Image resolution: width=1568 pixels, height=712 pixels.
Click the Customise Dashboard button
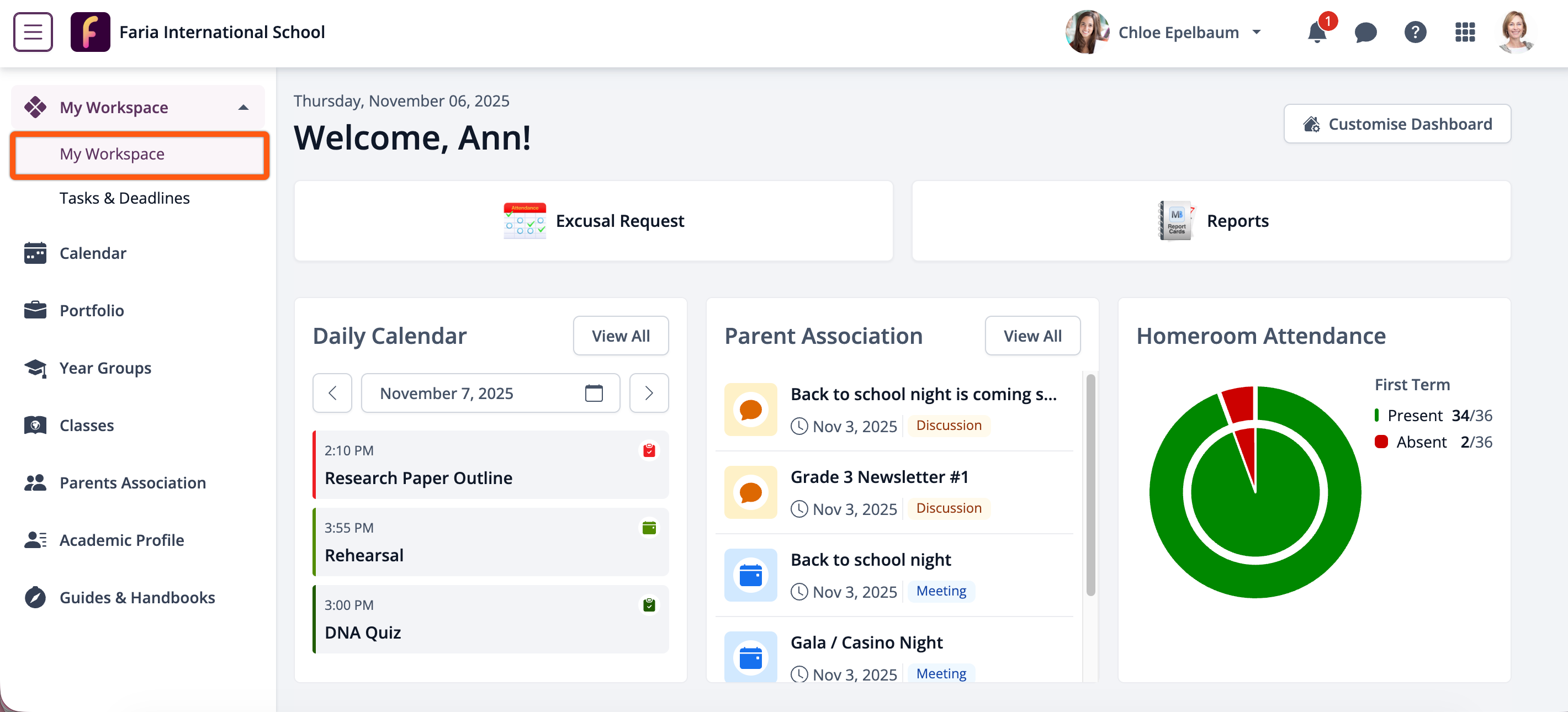pos(1397,124)
